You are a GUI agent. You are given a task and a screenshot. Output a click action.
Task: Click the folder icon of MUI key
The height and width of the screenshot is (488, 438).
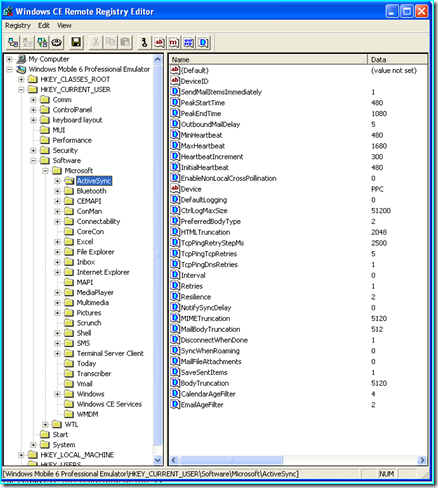pyautogui.click(x=45, y=130)
